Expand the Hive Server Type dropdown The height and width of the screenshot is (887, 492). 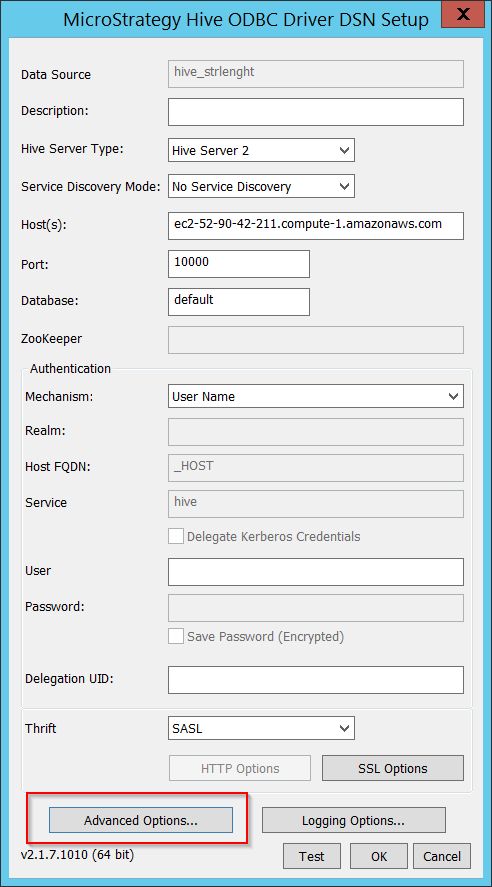coord(261,150)
